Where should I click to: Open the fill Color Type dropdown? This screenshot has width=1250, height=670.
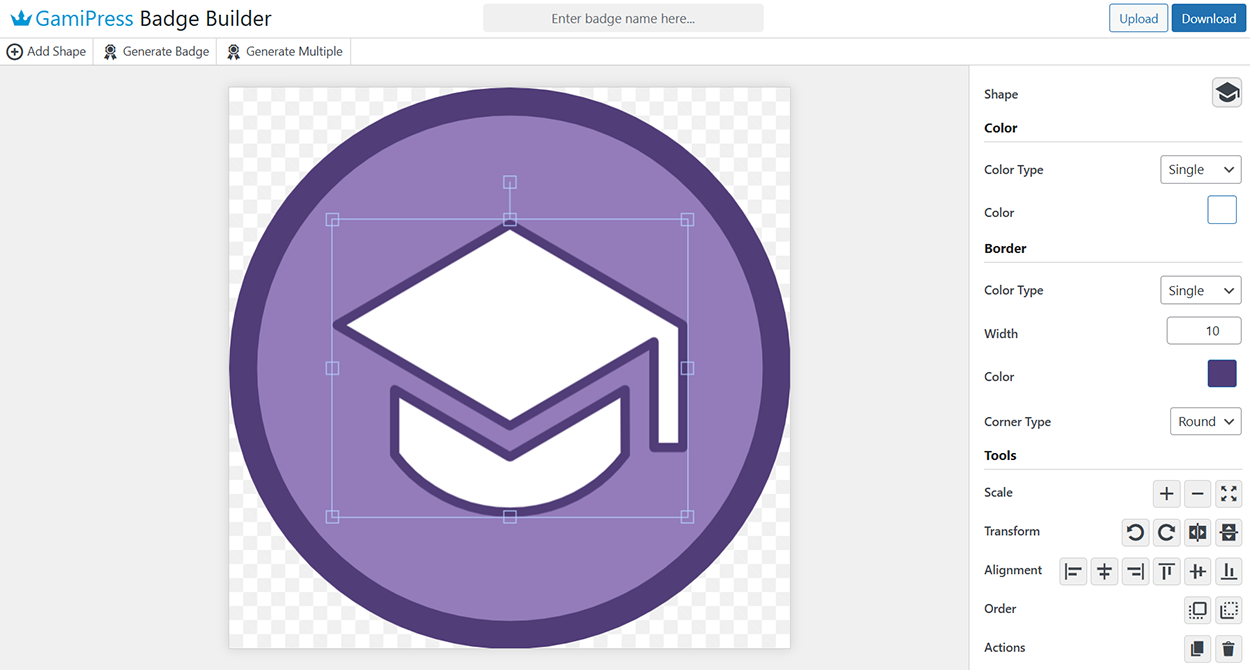[1200, 170]
